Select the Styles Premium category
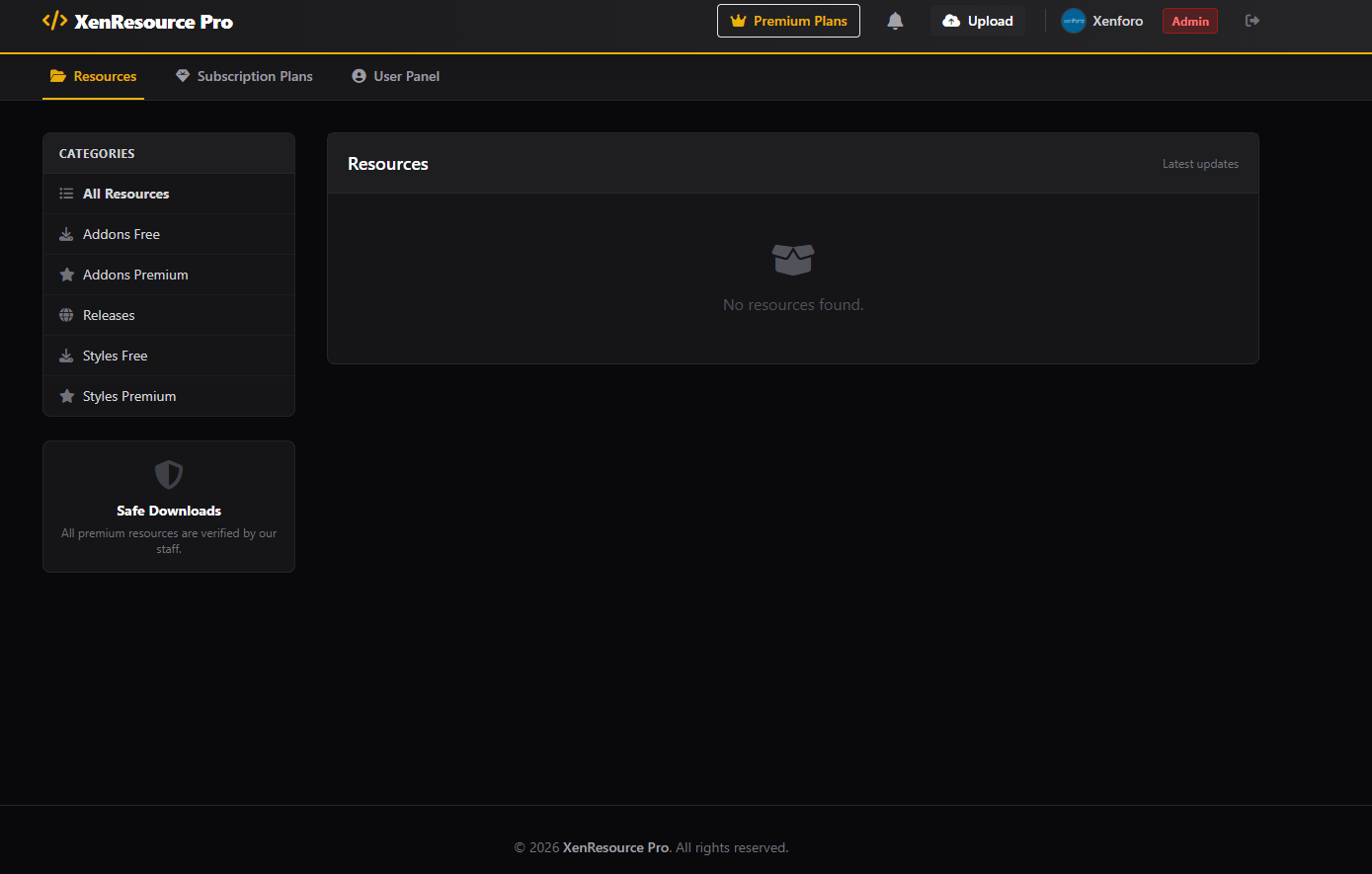Image resolution: width=1372 pixels, height=874 pixels. coord(169,396)
